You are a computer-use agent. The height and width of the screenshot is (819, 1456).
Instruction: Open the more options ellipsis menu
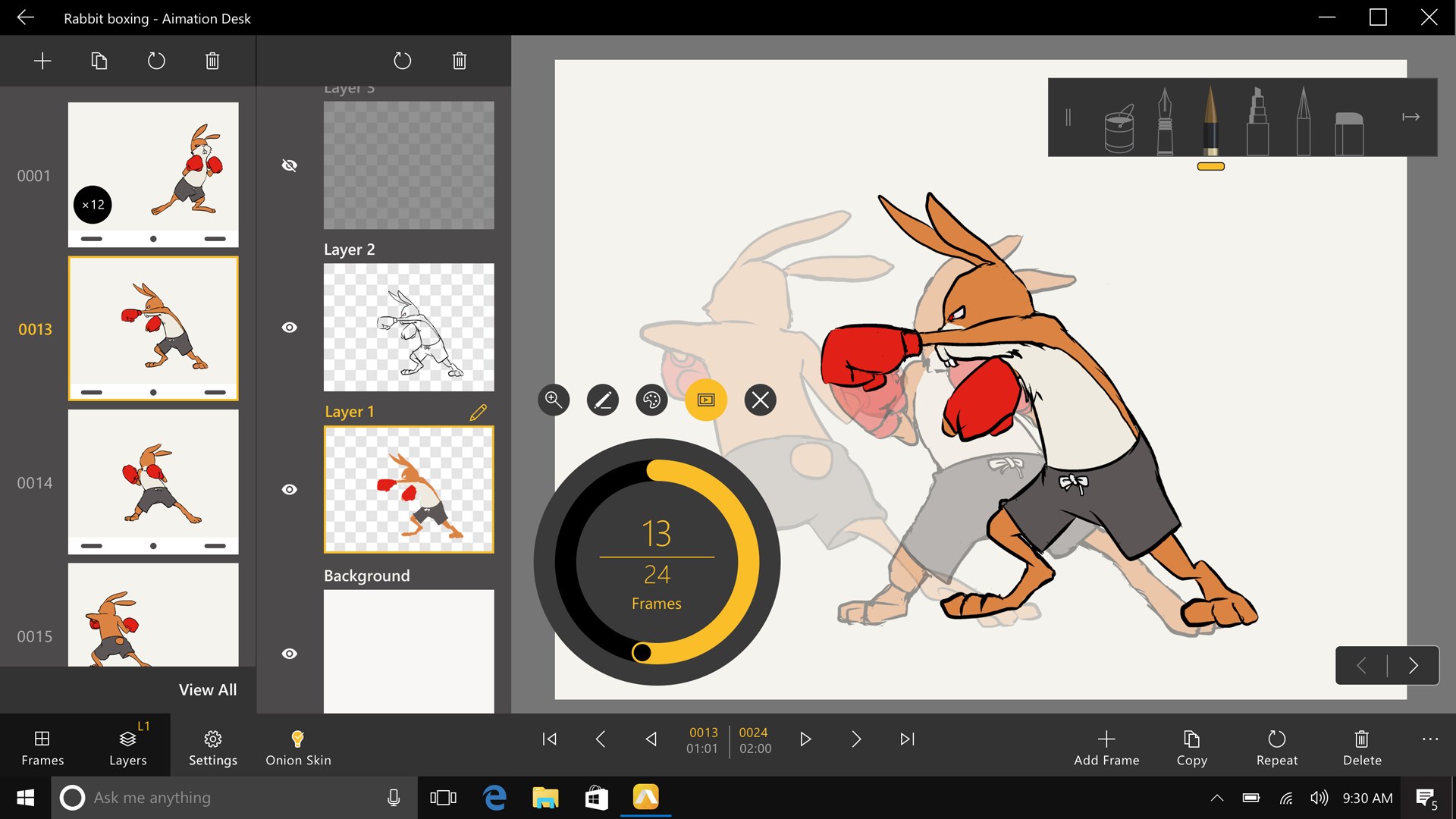click(x=1429, y=739)
